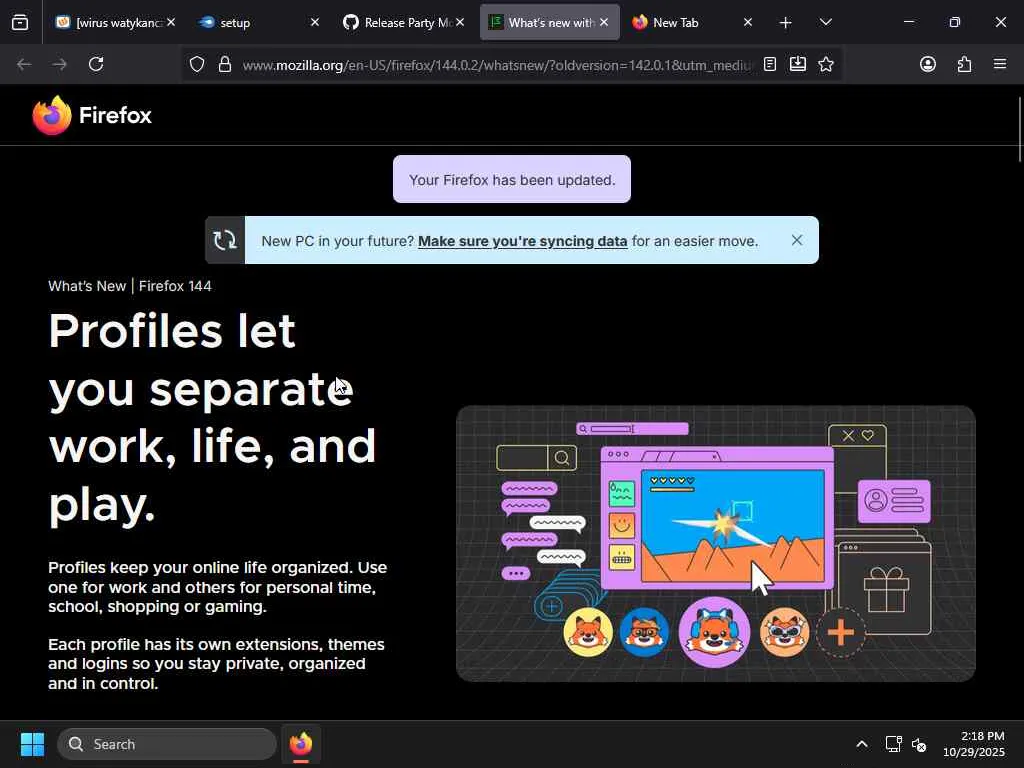Click the orange plus add profile icon

pyautogui.click(x=840, y=632)
